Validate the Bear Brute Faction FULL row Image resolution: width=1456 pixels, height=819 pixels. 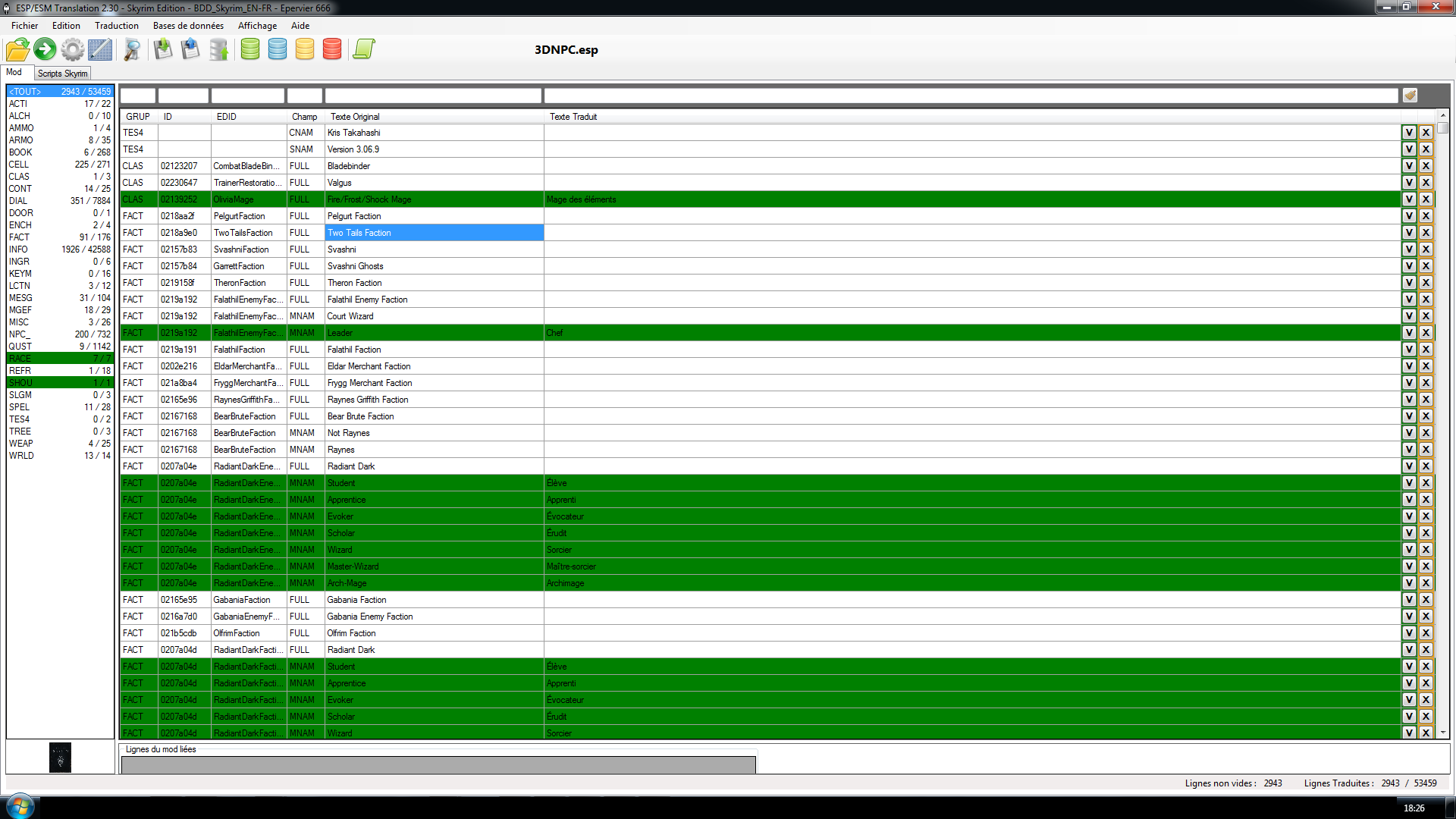[x=1409, y=416]
